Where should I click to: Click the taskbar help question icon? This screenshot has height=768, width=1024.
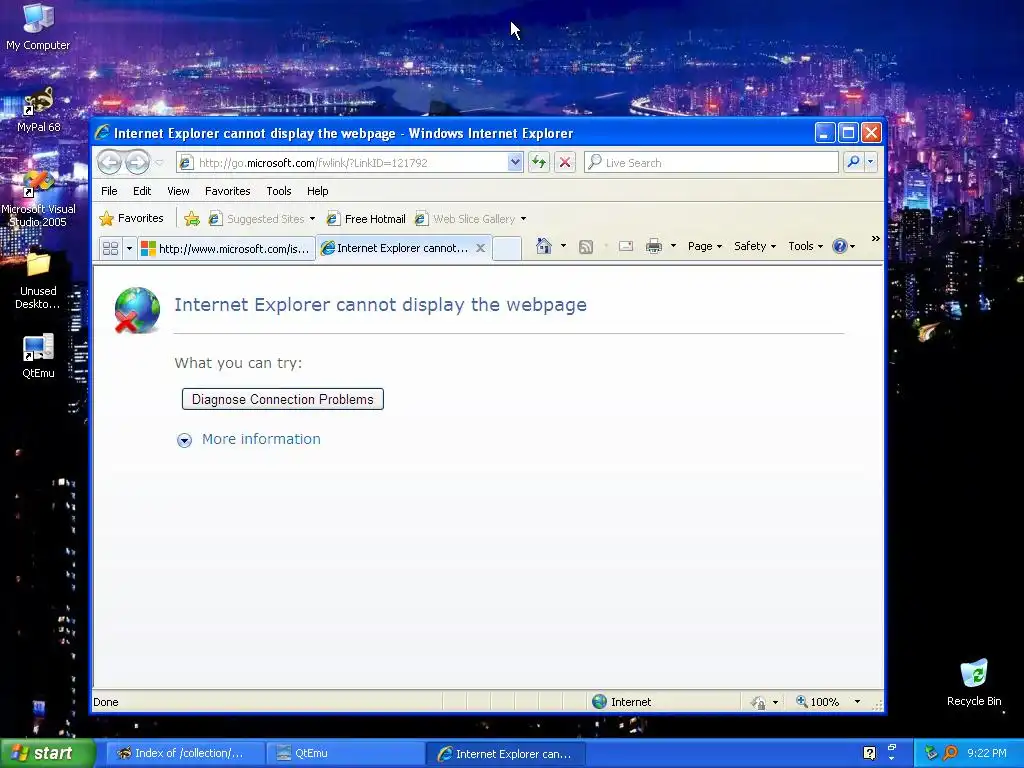(x=869, y=753)
